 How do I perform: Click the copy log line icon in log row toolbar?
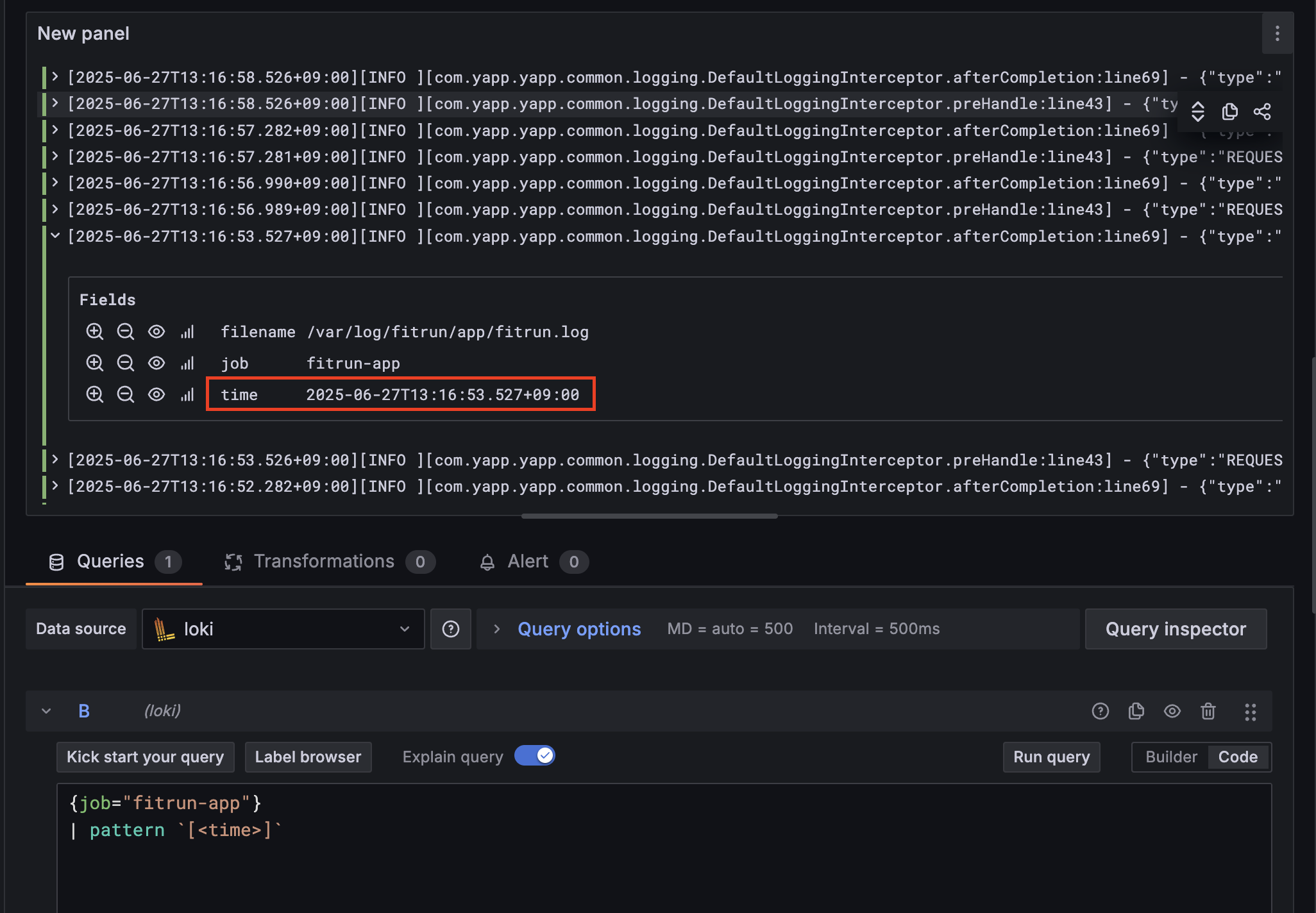(x=1229, y=112)
